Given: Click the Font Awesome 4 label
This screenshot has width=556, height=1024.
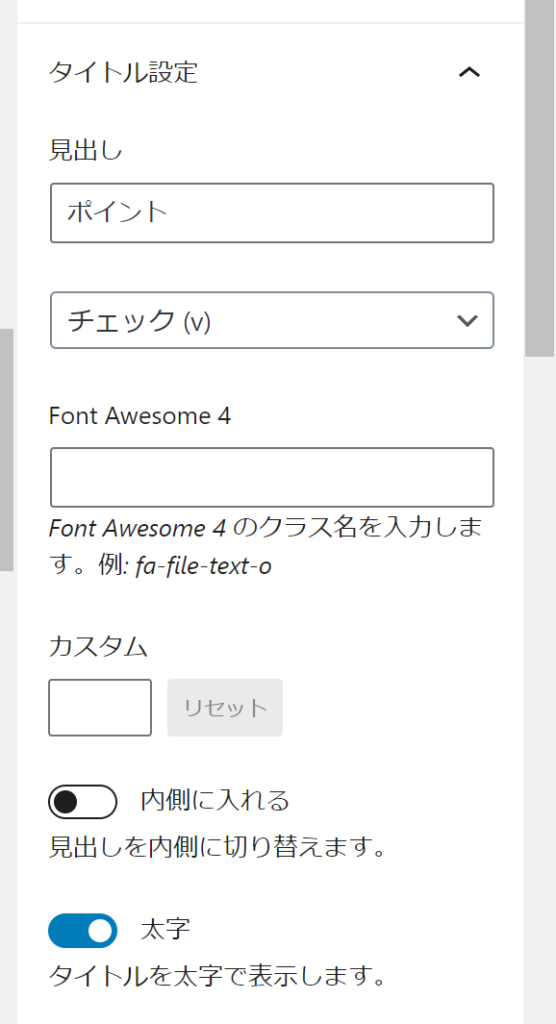Looking at the screenshot, I should (x=140, y=415).
